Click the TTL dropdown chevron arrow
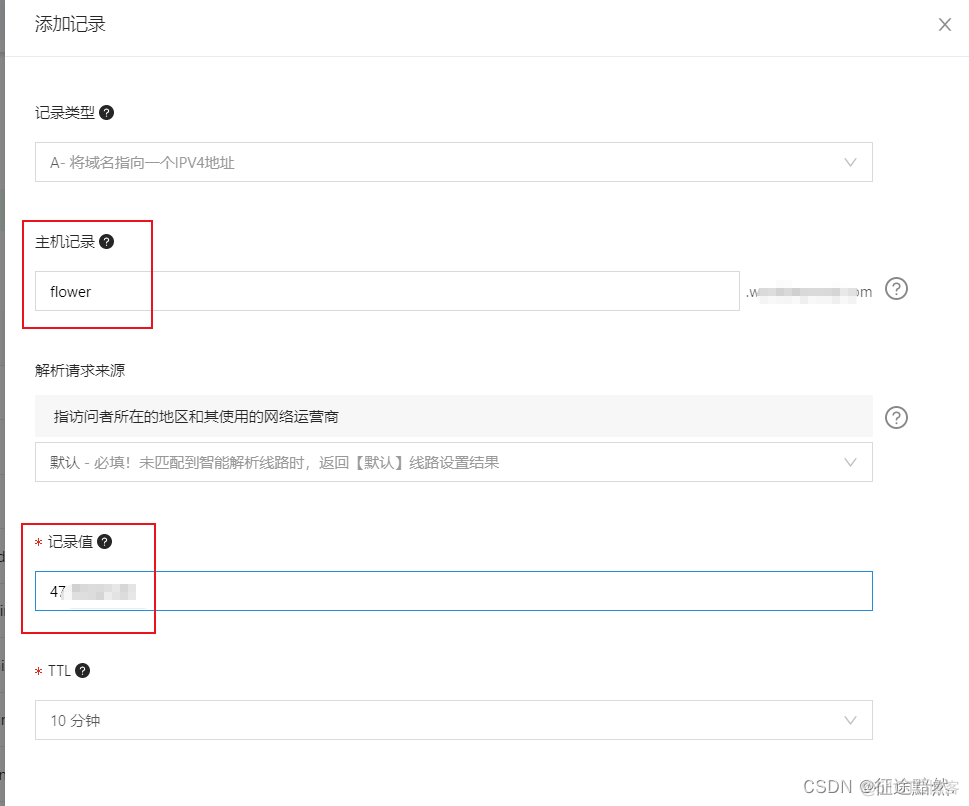 click(851, 720)
